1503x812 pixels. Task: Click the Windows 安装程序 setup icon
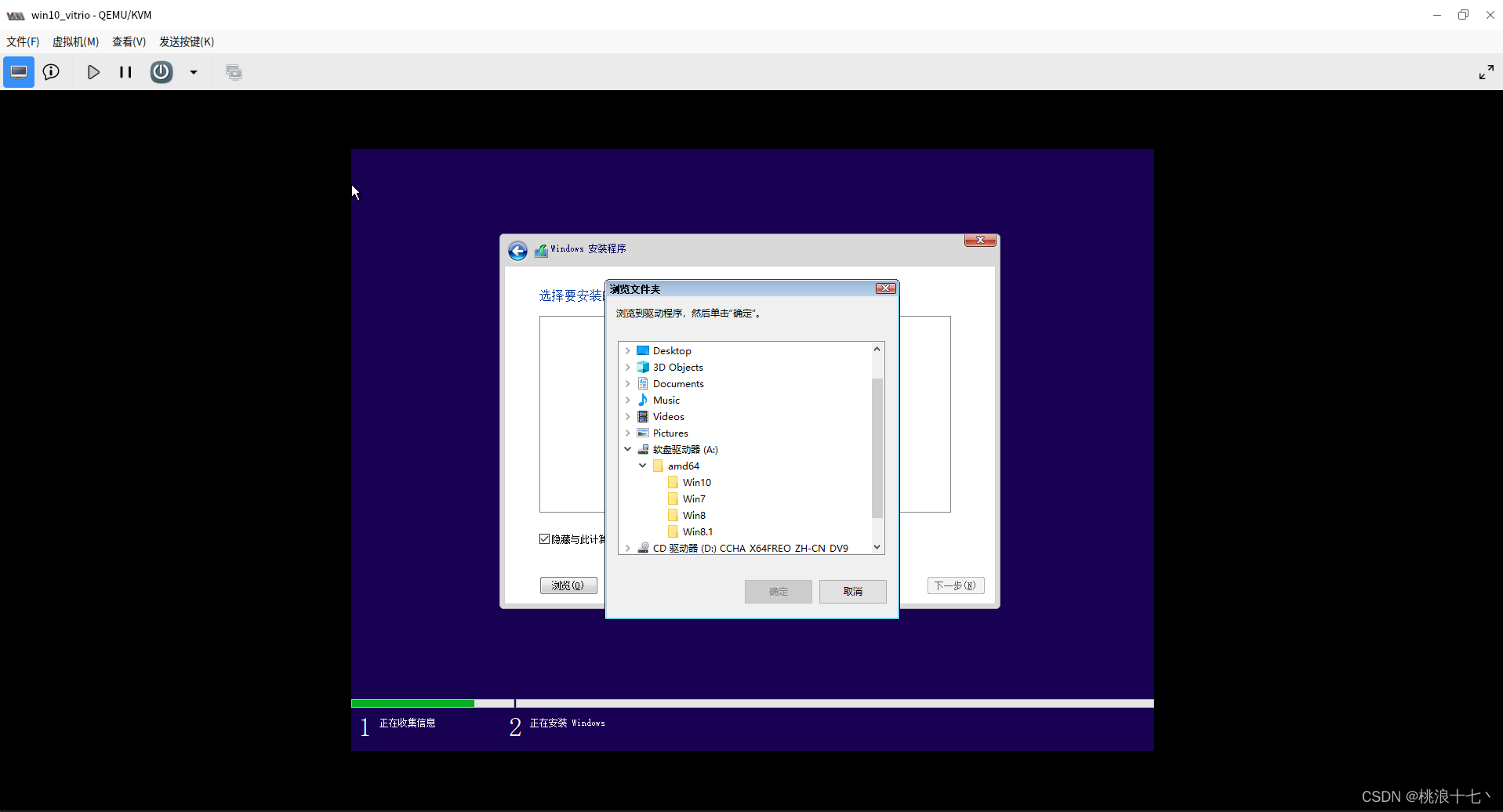click(541, 251)
